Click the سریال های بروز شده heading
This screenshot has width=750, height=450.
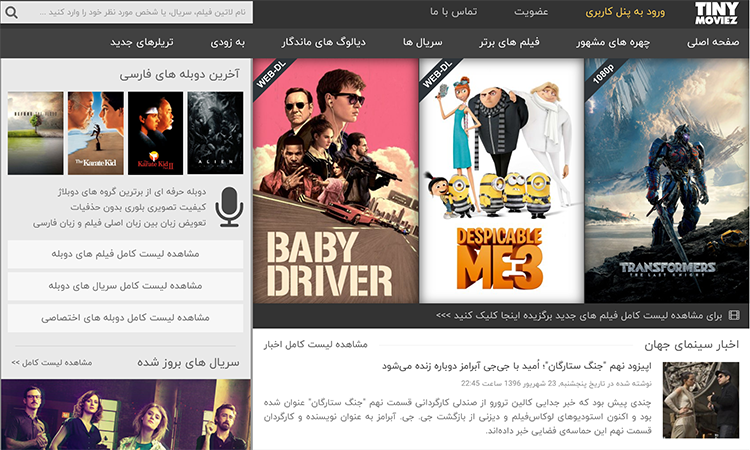click(x=188, y=362)
